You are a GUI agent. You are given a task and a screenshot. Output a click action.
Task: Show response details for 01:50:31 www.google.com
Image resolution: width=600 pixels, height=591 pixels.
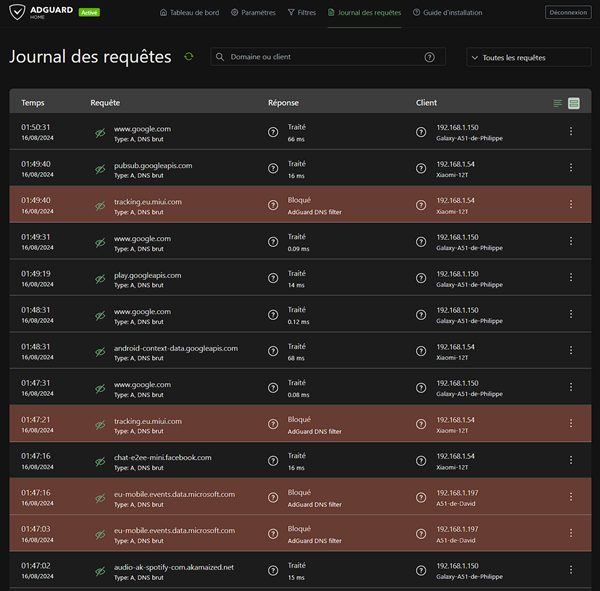coord(273,132)
